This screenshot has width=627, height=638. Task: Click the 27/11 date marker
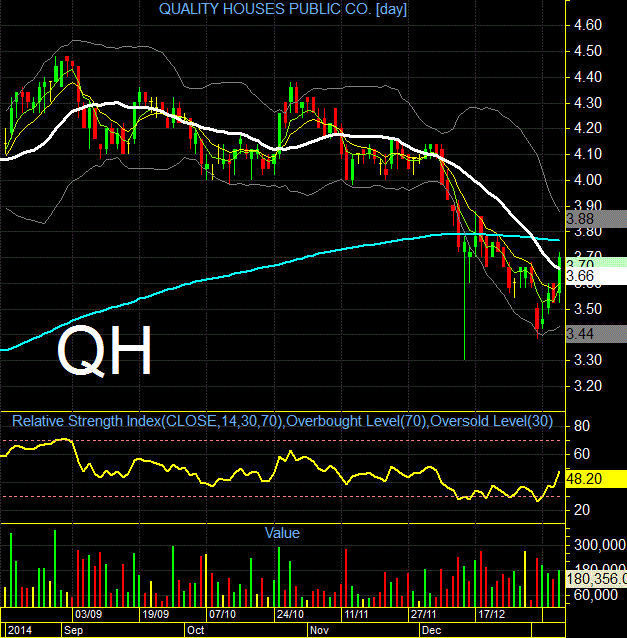[423, 614]
